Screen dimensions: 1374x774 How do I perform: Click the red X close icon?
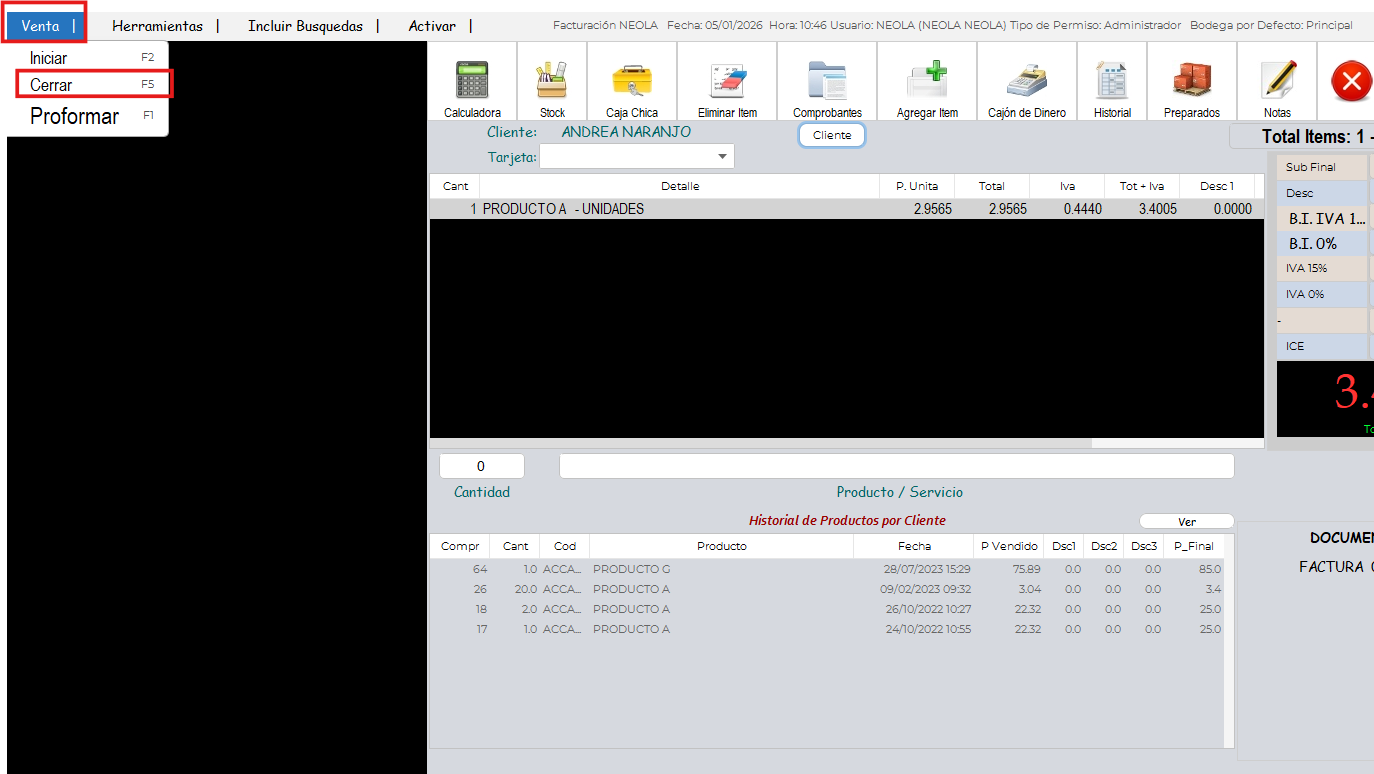point(1351,81)
